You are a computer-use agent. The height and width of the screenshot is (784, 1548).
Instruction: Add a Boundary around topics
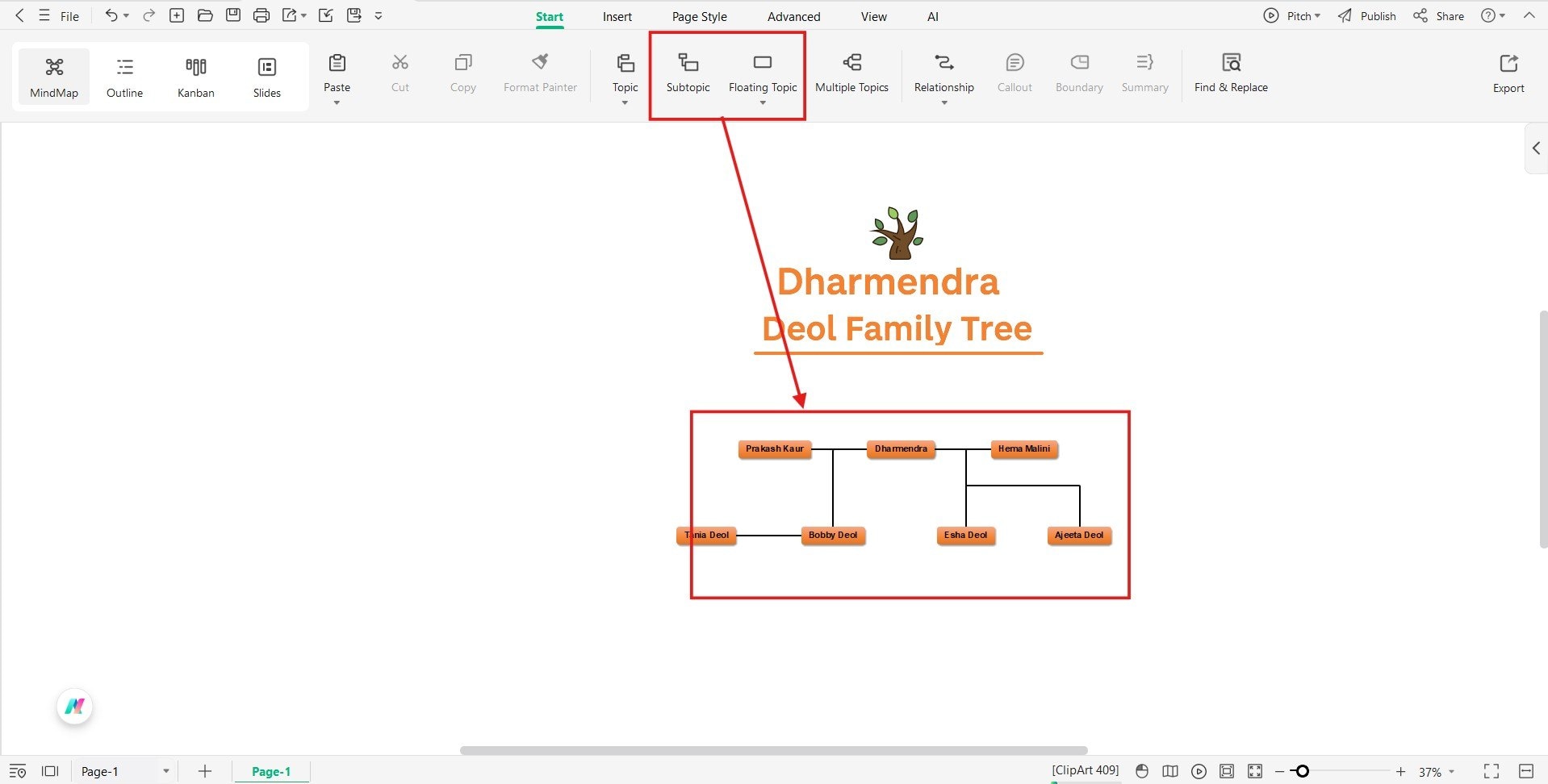(x=1079, y=73)
